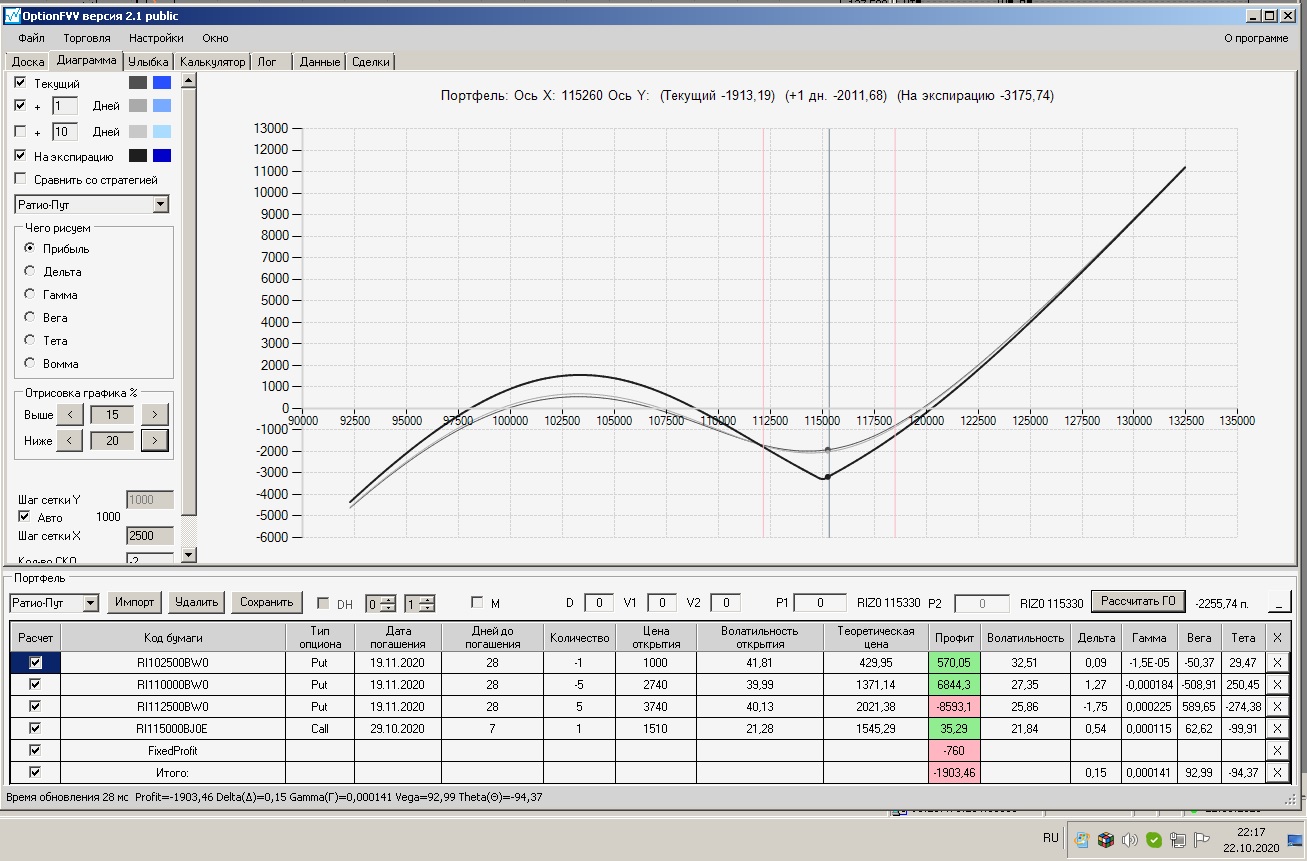The width and height of the screenshot is (1307, 861).
Task: Open the Торговля menu
Action: coord(86,38)
